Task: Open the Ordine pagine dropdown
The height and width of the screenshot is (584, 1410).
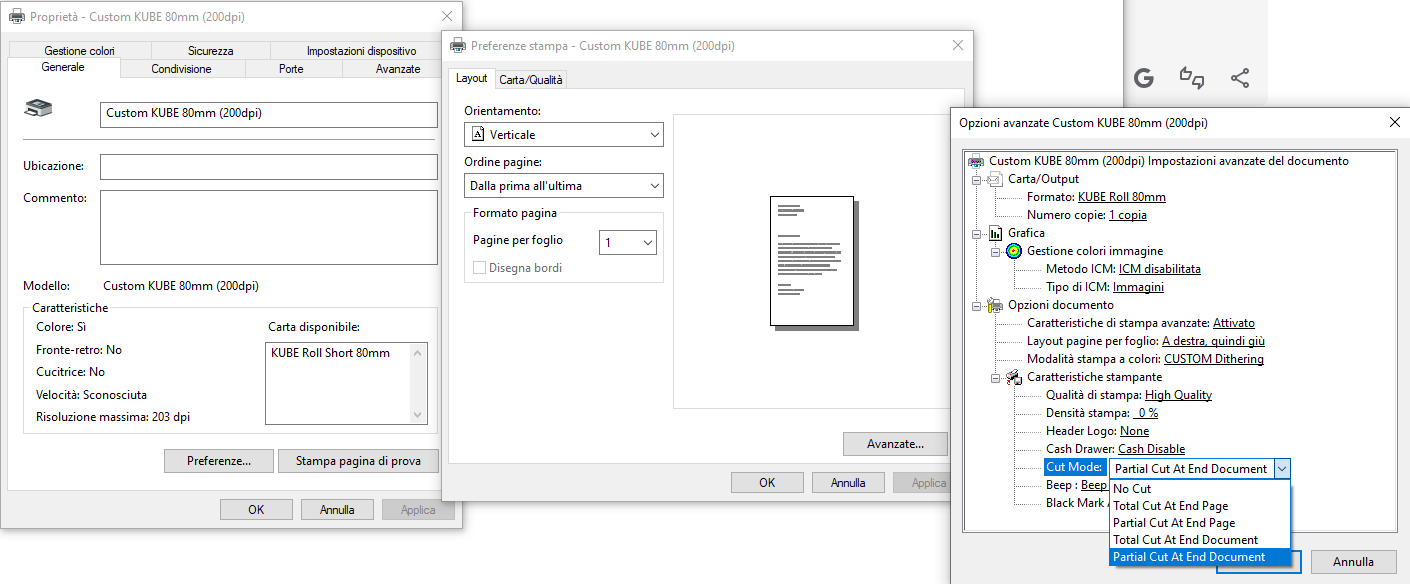Action: [x=564, y=186]
